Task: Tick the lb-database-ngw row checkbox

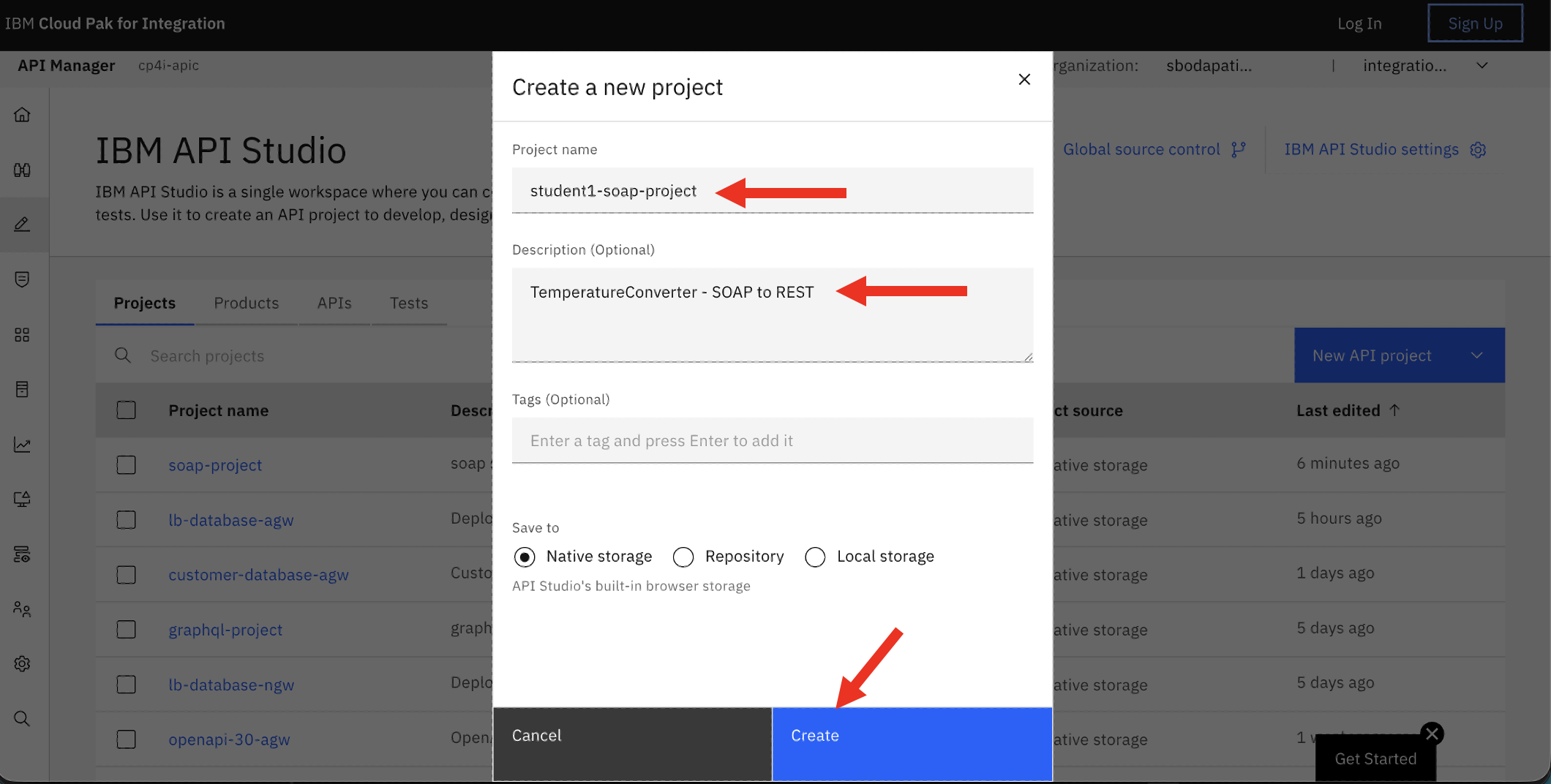Action: 127,685
